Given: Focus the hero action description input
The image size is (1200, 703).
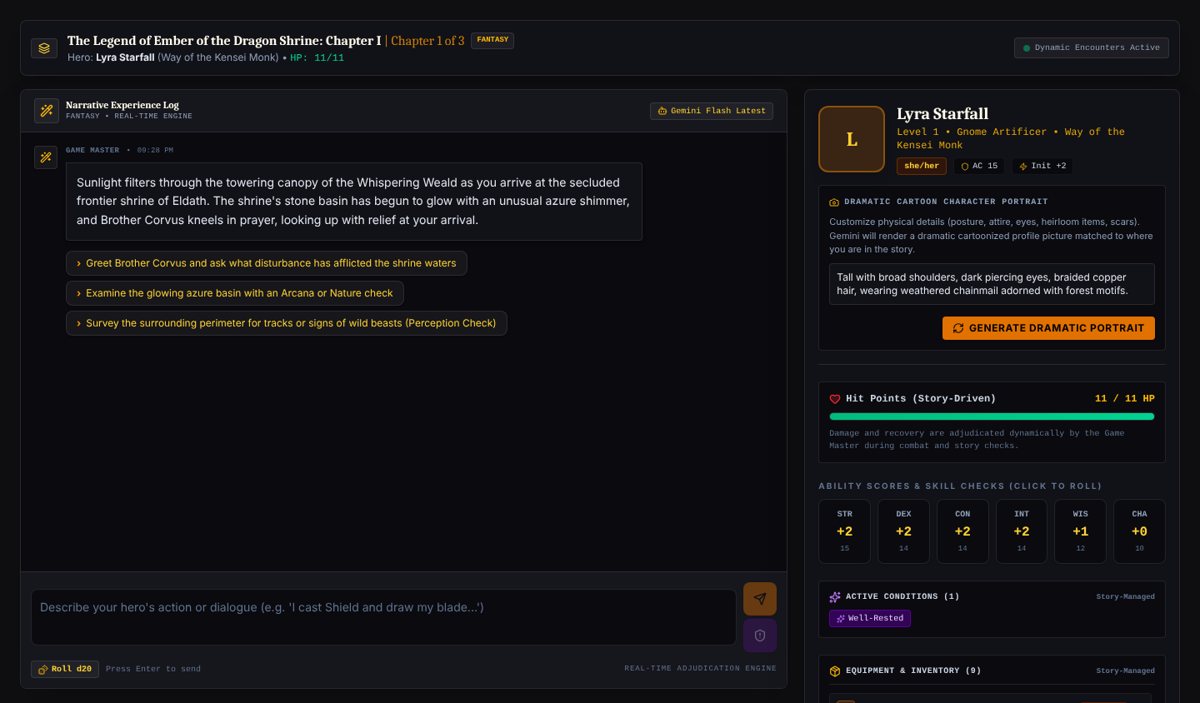Looking at the screenshot, I should (384, 617).
